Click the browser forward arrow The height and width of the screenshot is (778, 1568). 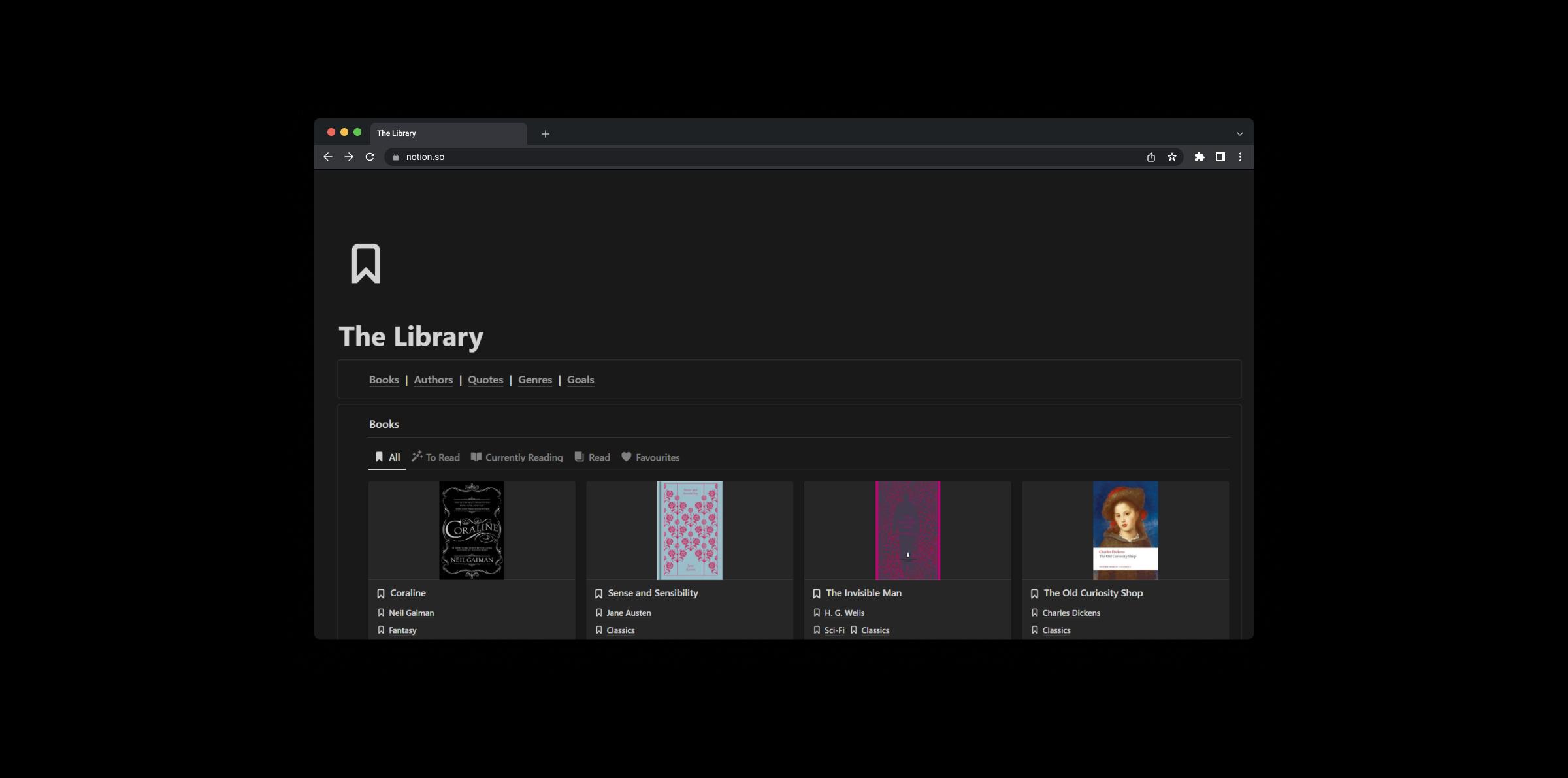(x=349, y=157)
